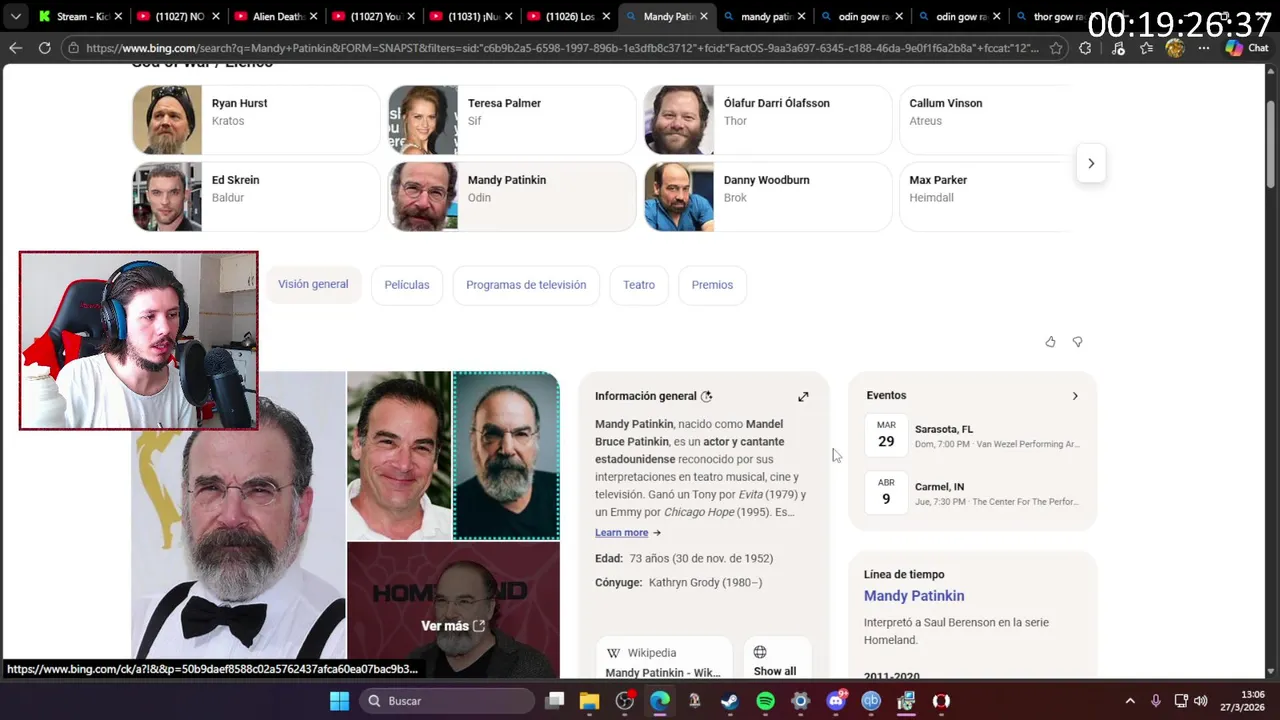Give thumbs down feedback

pyautogui.click(x=1077, y=342)
